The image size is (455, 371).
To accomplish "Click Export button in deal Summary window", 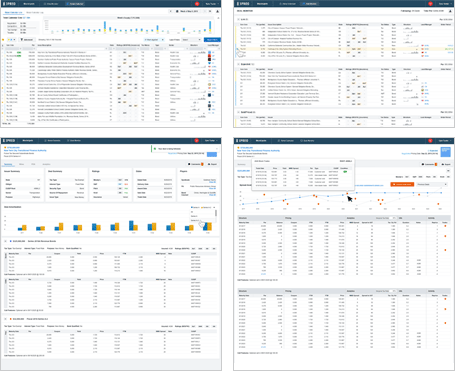I will (x=213, y=164).
